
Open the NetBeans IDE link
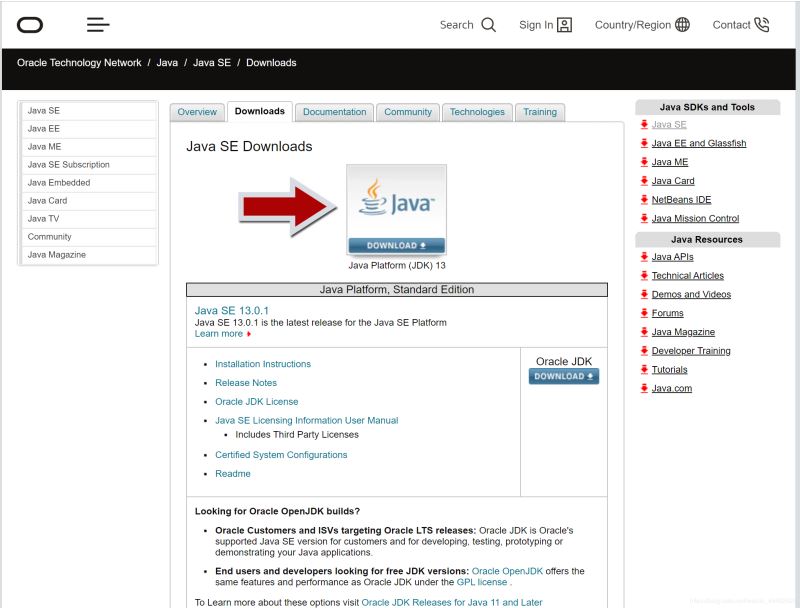[x=681, y=199]
